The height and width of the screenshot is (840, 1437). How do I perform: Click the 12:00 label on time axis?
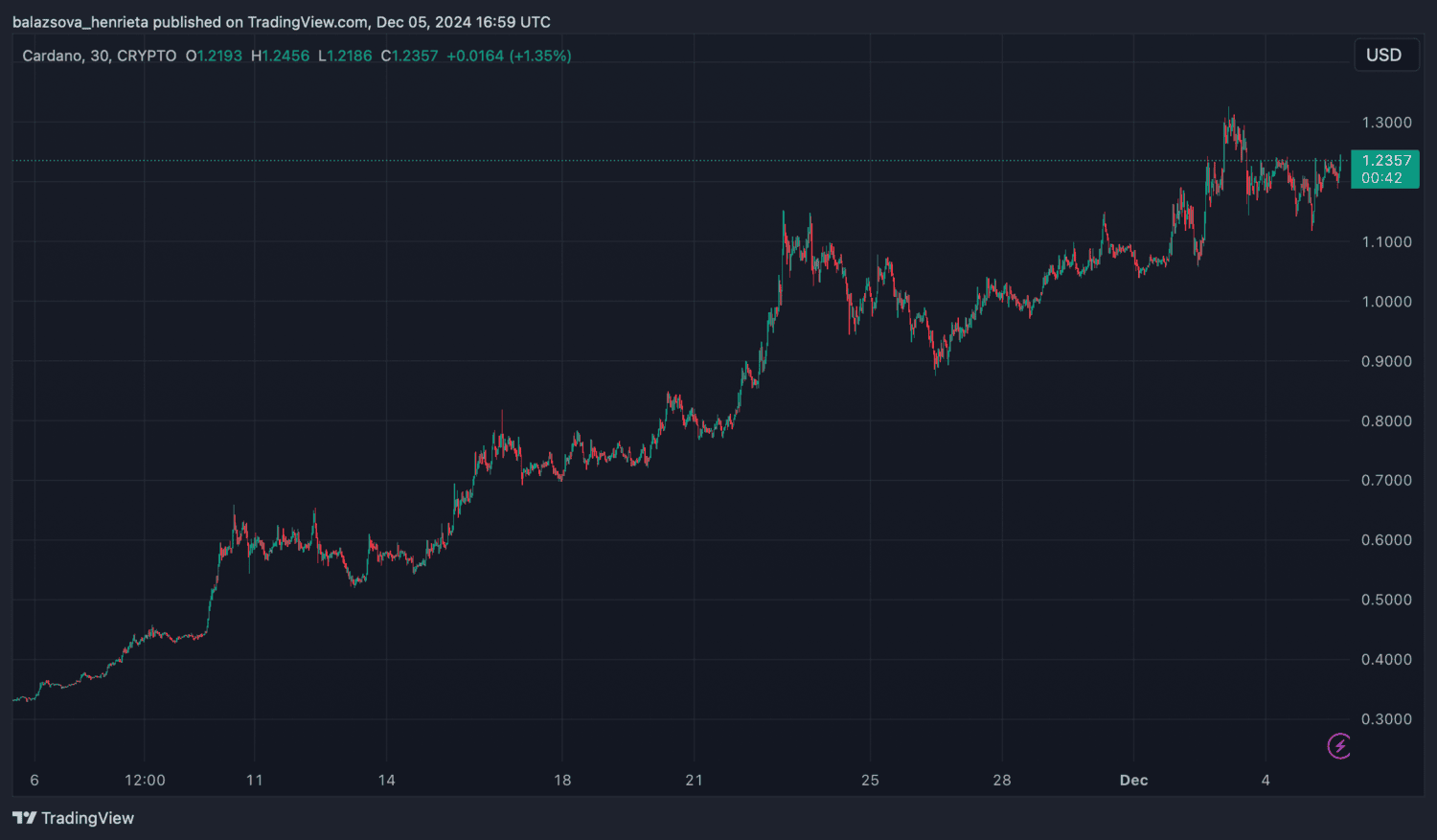[x=145, y=781]
